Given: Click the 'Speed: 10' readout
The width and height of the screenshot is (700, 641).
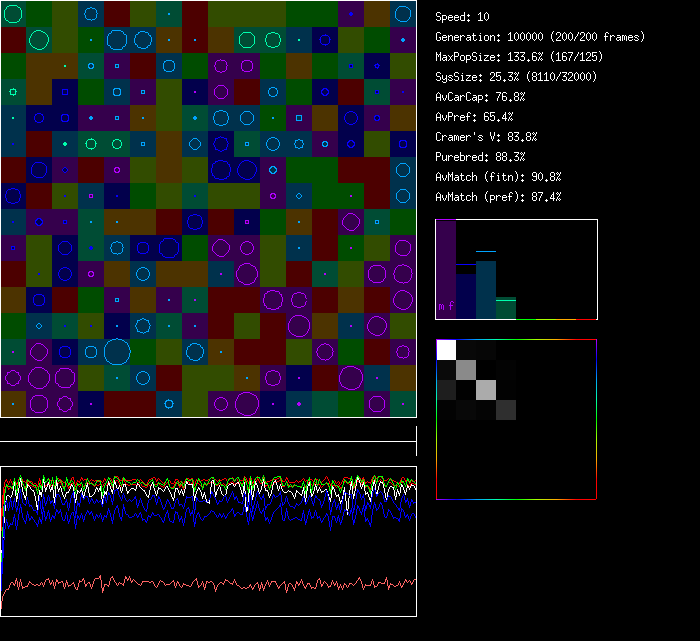Looking at the screenshot, I should tap(462, 17).
